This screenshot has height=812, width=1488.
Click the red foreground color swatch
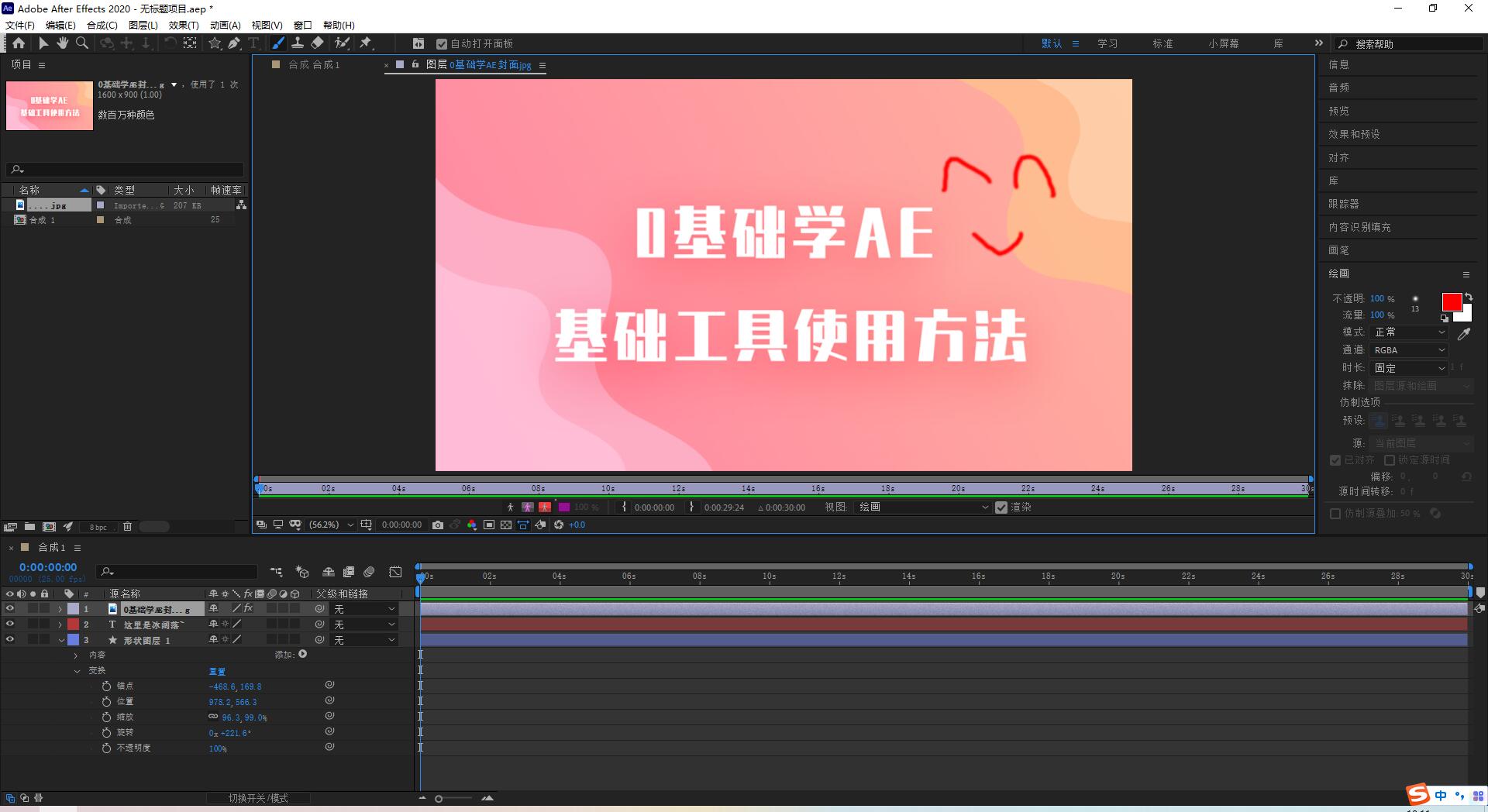[x=1451, y=302]
